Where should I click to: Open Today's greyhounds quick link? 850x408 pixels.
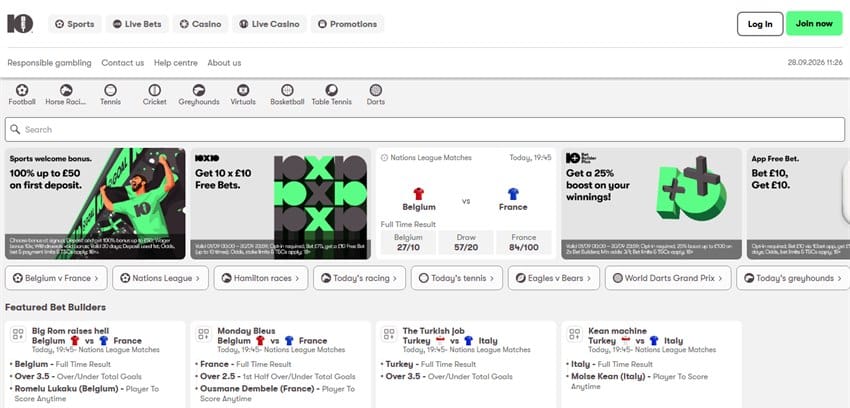point(794,278)
